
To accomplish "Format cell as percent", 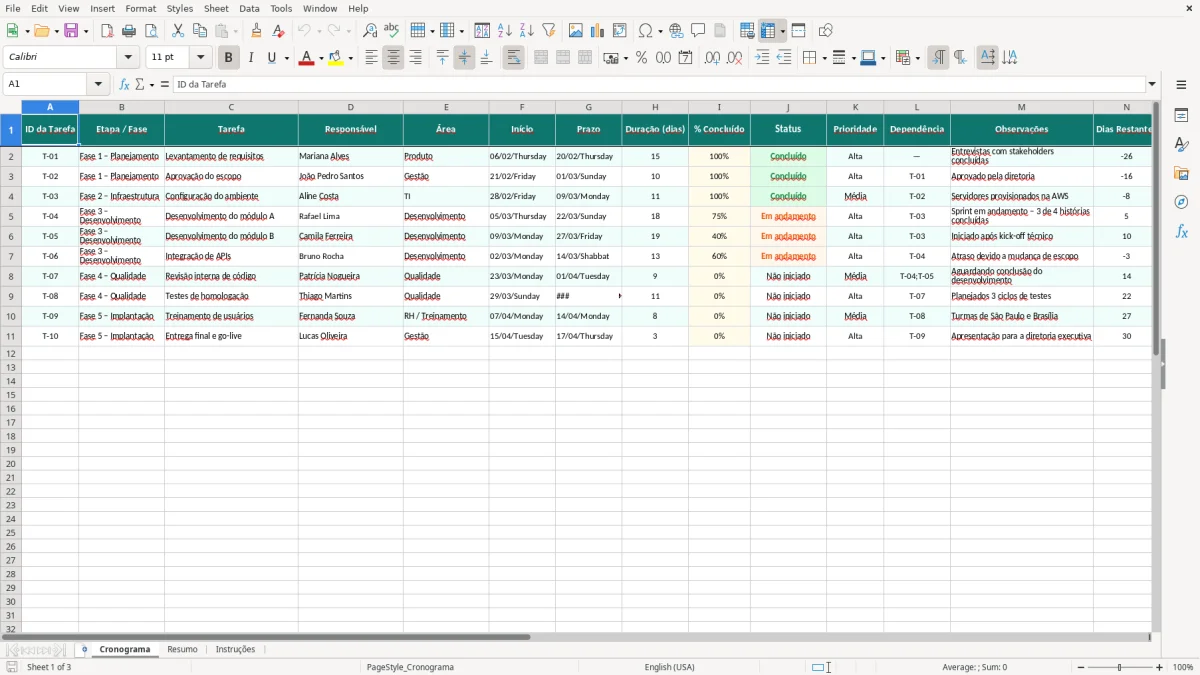I will (x=642, y=58).
